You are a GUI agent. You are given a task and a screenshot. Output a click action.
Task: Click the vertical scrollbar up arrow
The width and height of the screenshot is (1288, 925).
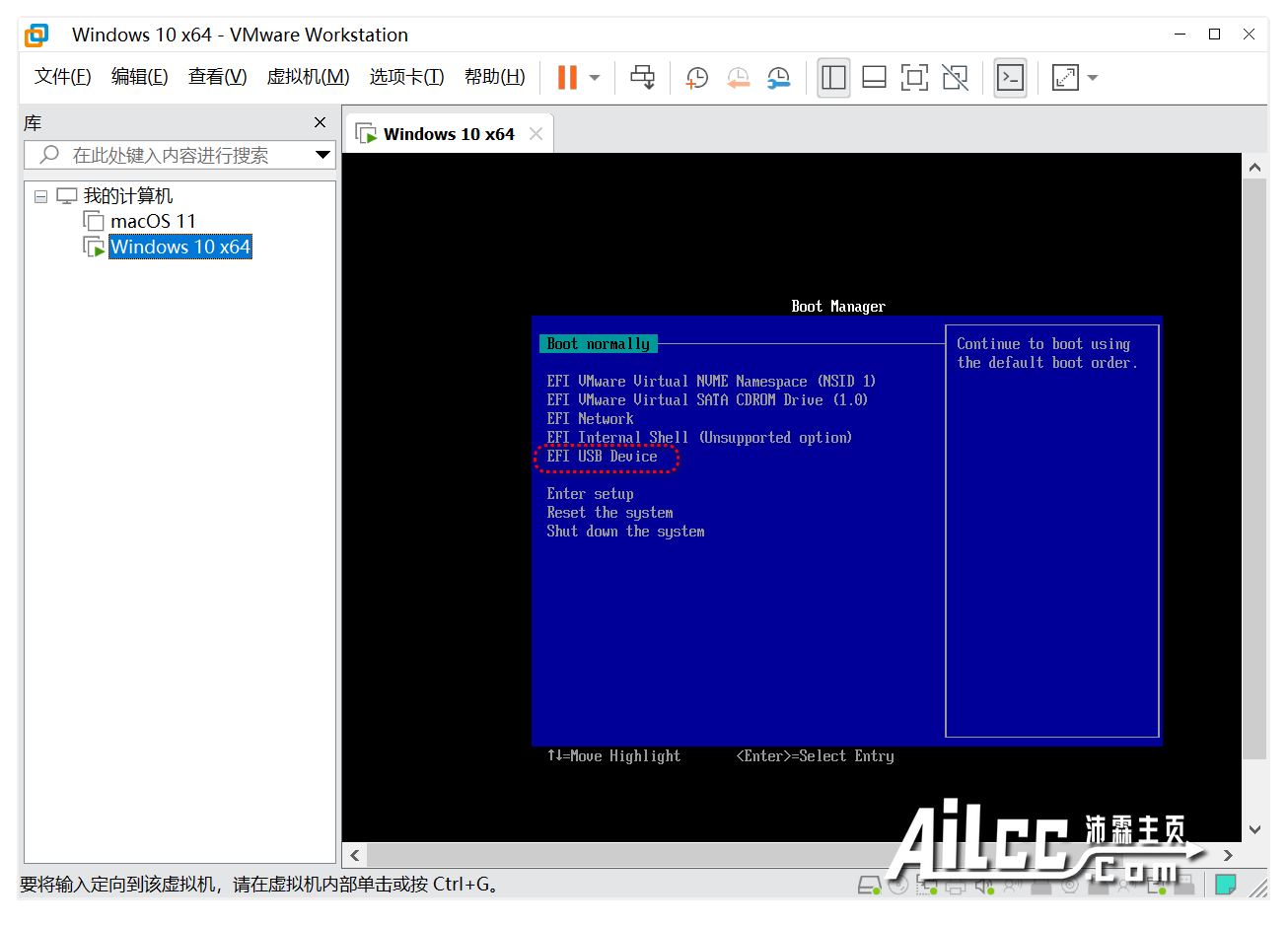(1254, 167)
